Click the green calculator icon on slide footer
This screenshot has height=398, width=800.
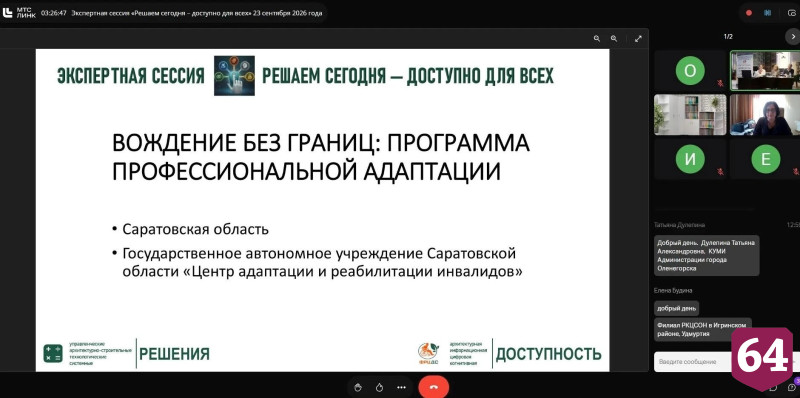(53, 354)
